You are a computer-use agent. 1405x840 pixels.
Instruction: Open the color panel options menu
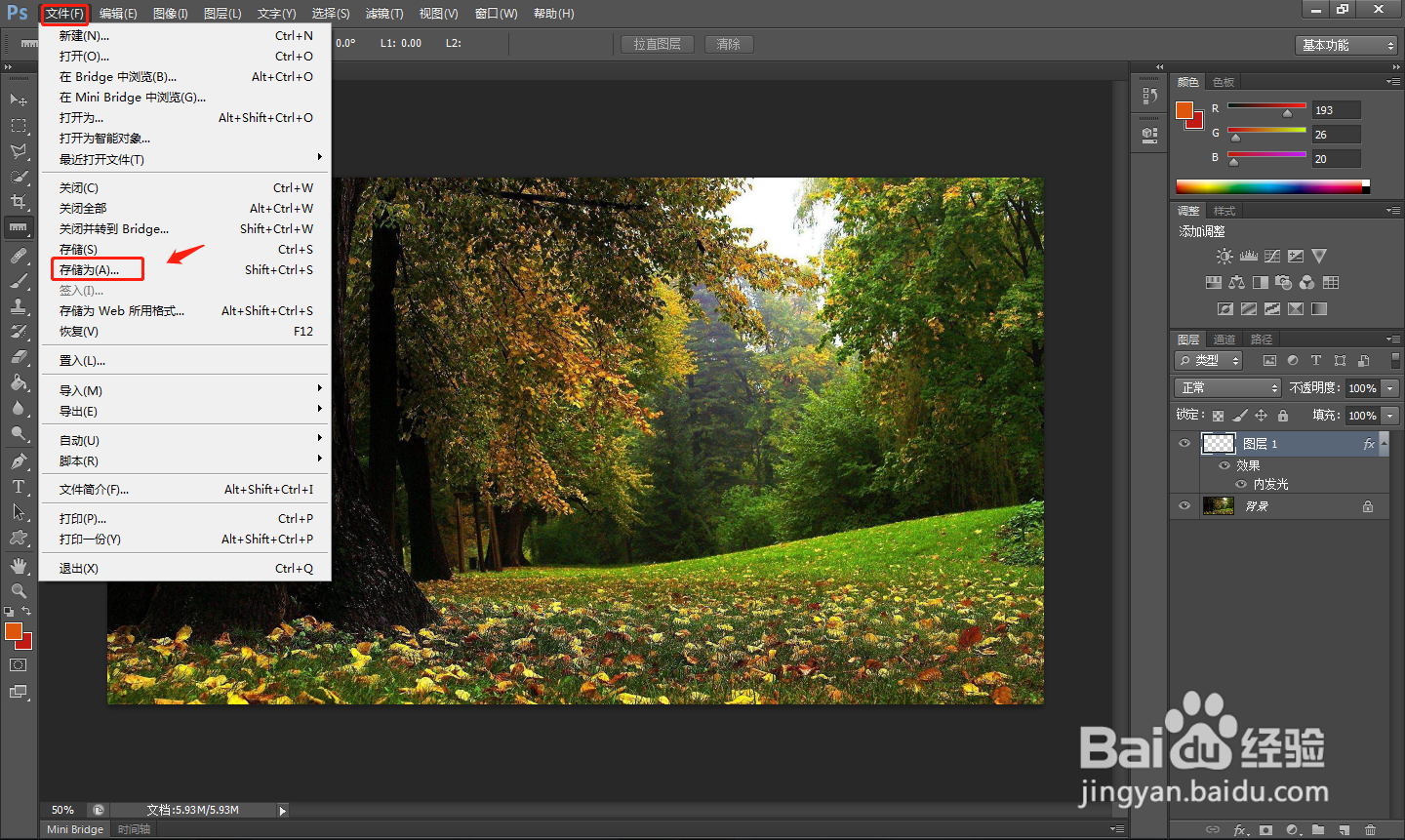tap(1392, 82)
